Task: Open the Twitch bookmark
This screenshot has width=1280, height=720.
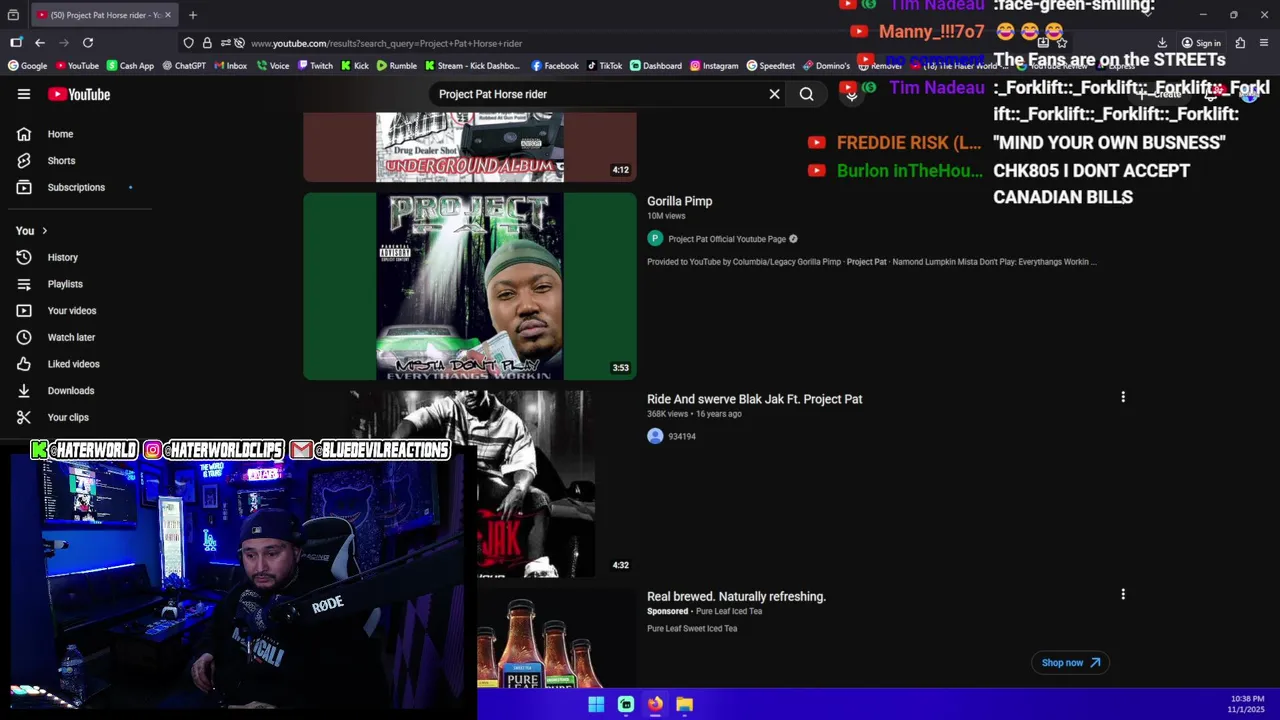Action: pos(315,66)
